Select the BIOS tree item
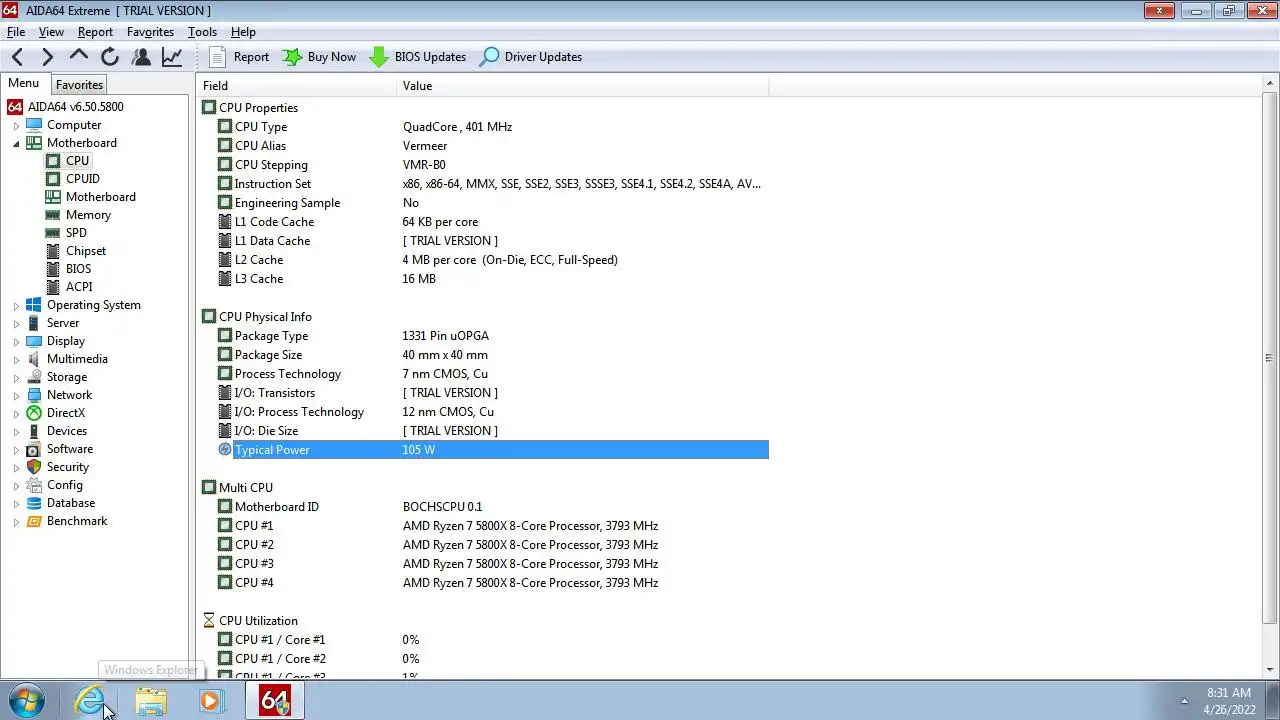Image resolution: width=1280 pixels, height=720 pixels. coord(78,269)
